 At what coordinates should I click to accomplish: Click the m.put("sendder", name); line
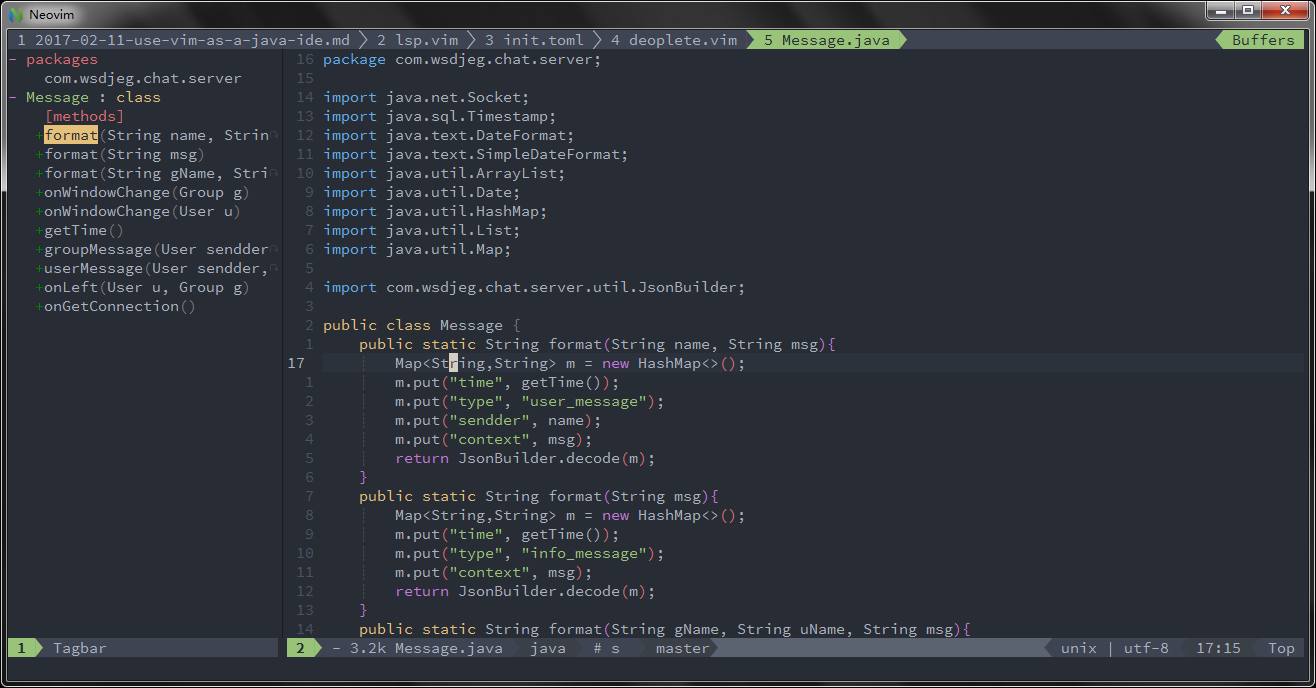498,420
